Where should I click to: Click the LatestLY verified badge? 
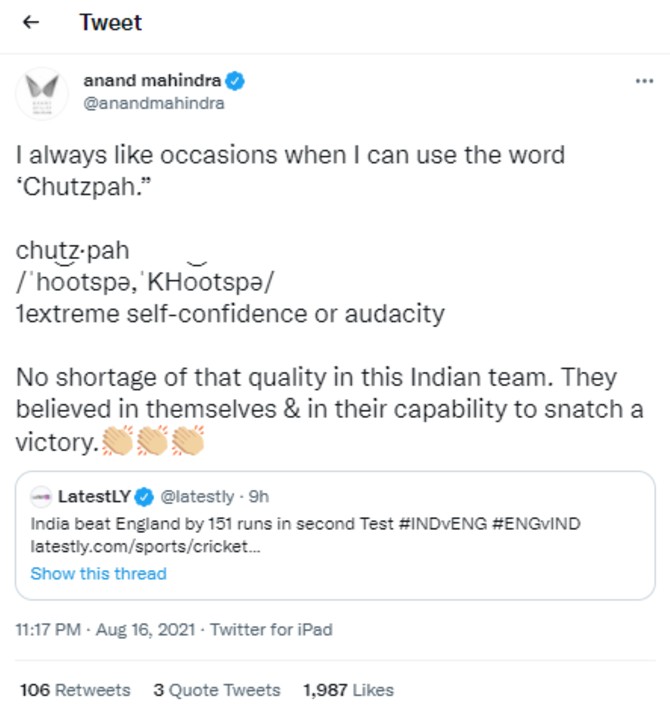(144, 496)
